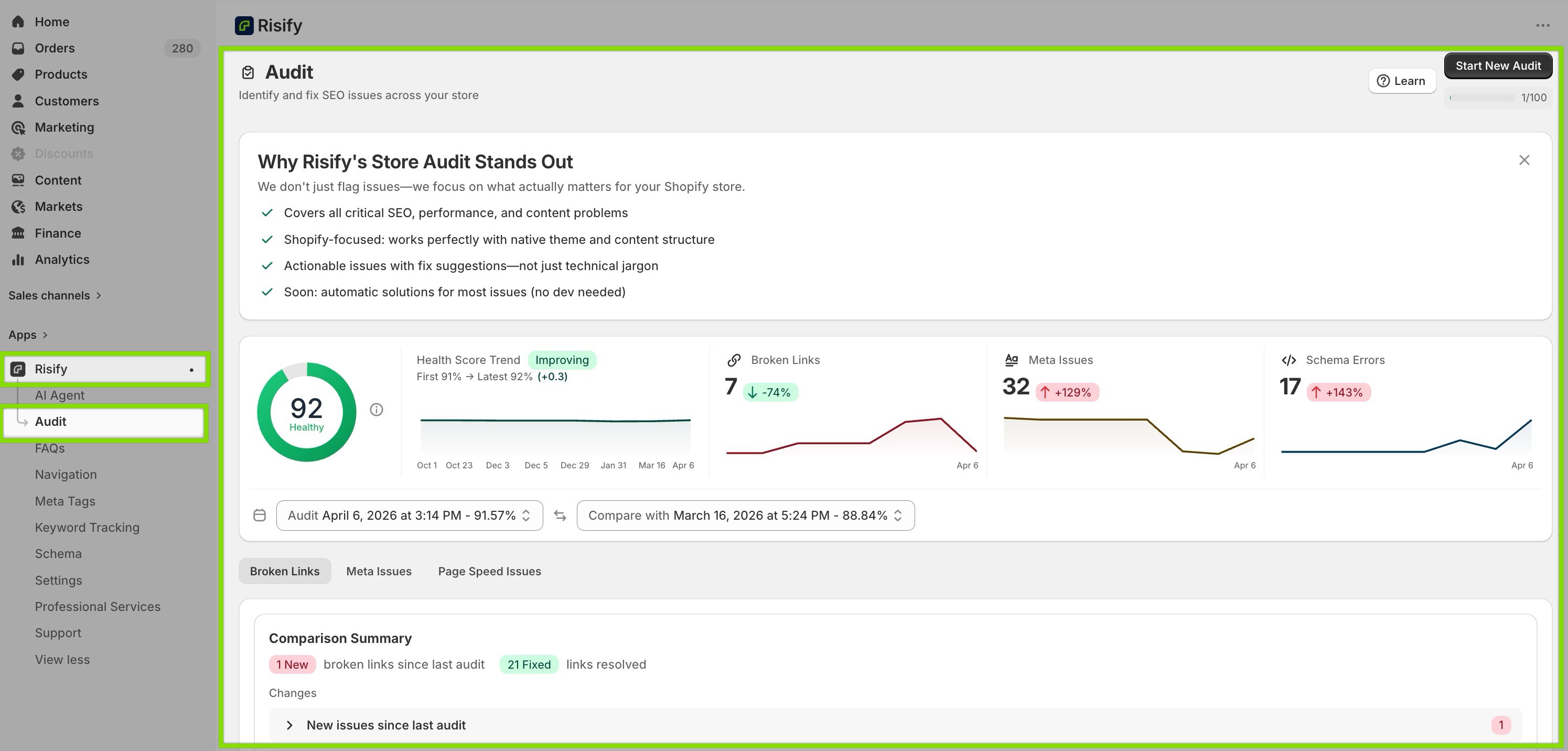Click the Start New Audit button
1568x751 pixels.
[1497, 66]
